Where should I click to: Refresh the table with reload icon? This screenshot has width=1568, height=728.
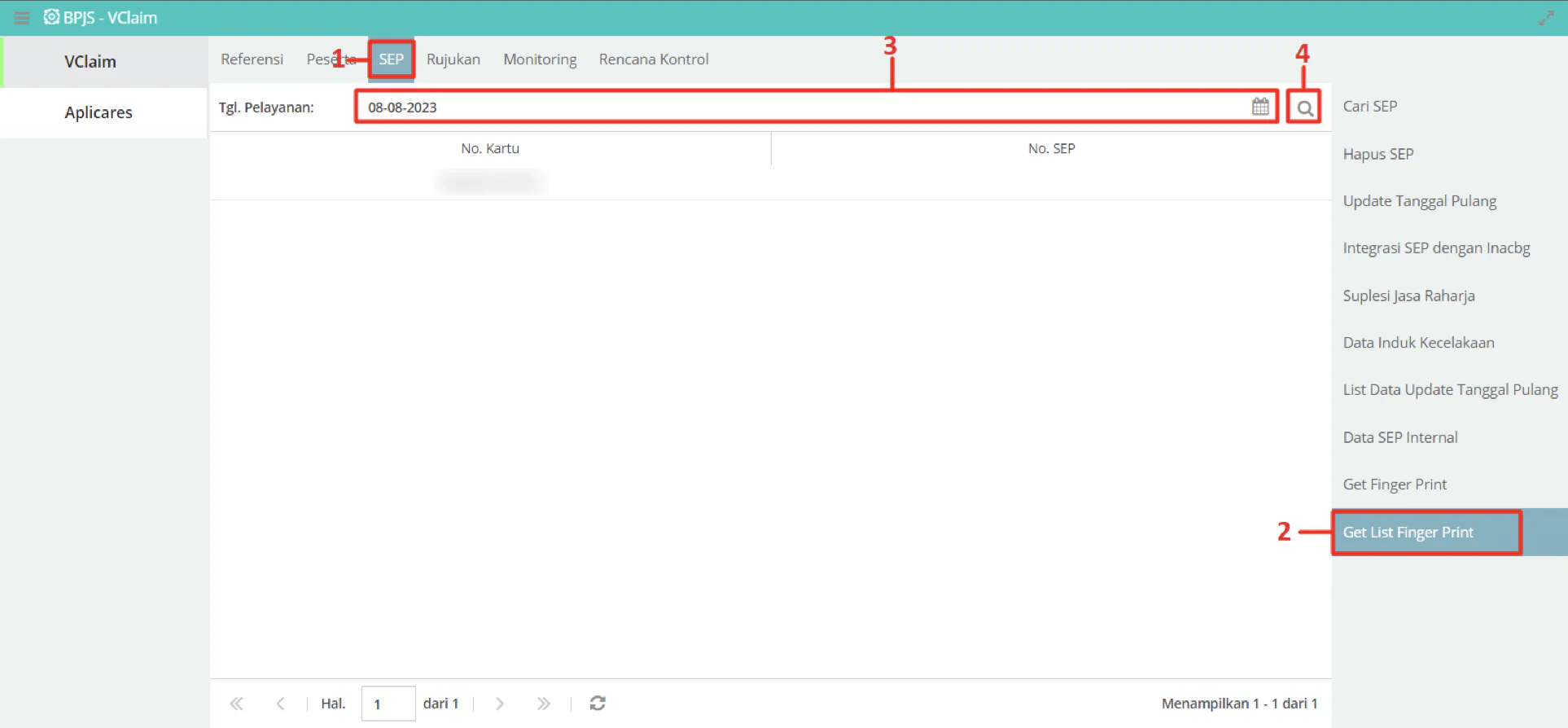[x=598, y=703]
